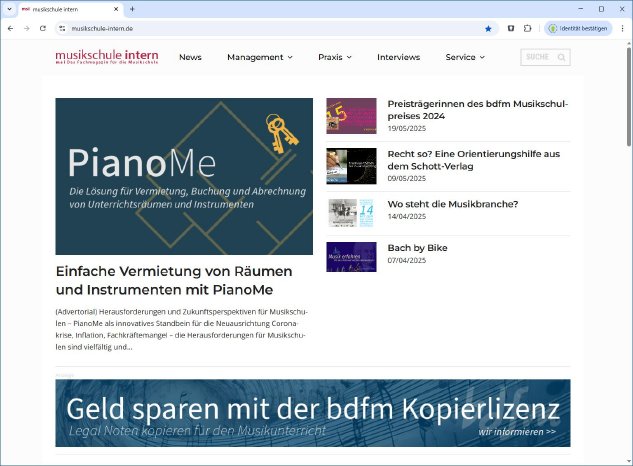633x466 pixels.
Task: Open the Bach by Bike link
Action: pyautogui.click(x=417, y=248)
